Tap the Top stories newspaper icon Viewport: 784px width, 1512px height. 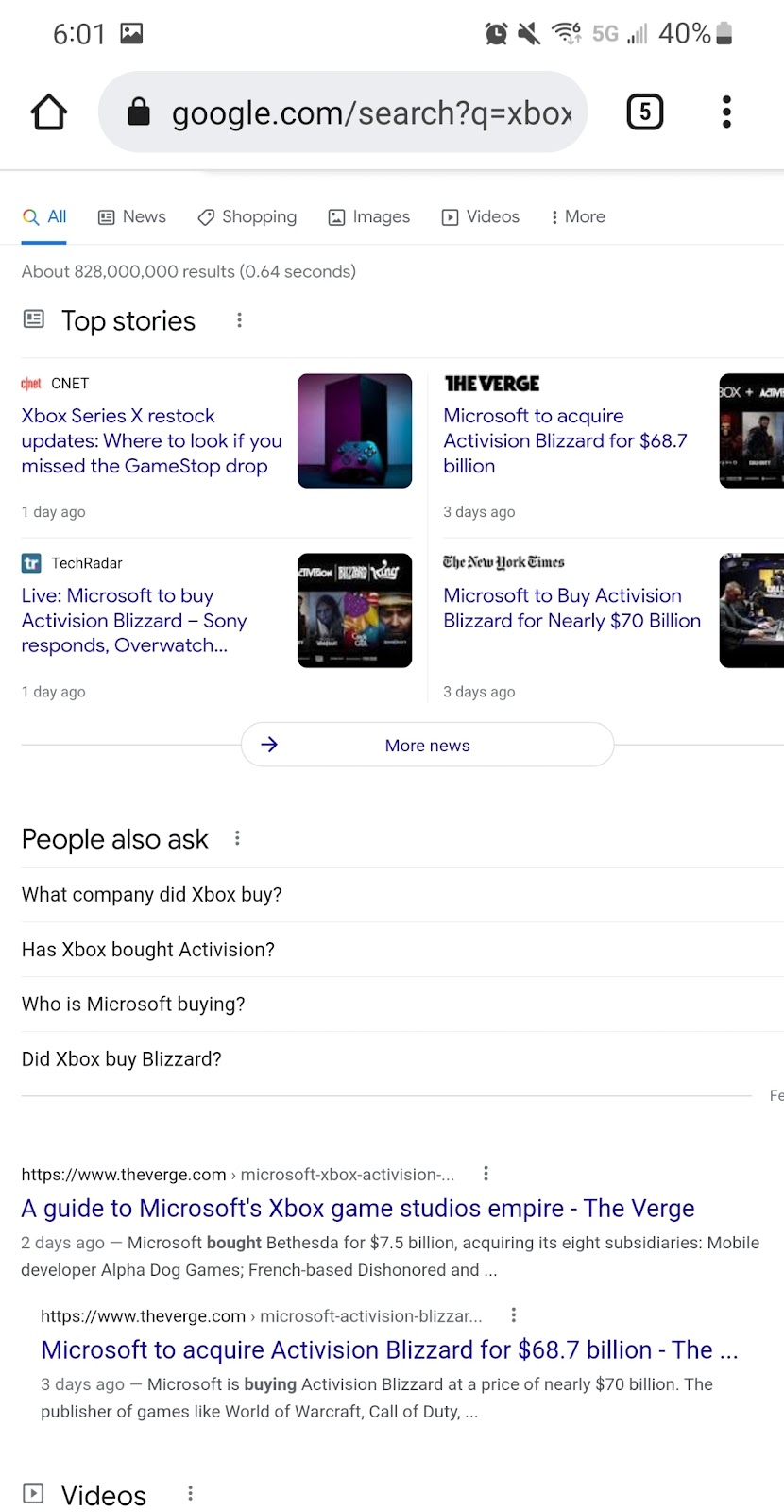tap(33, 319)
